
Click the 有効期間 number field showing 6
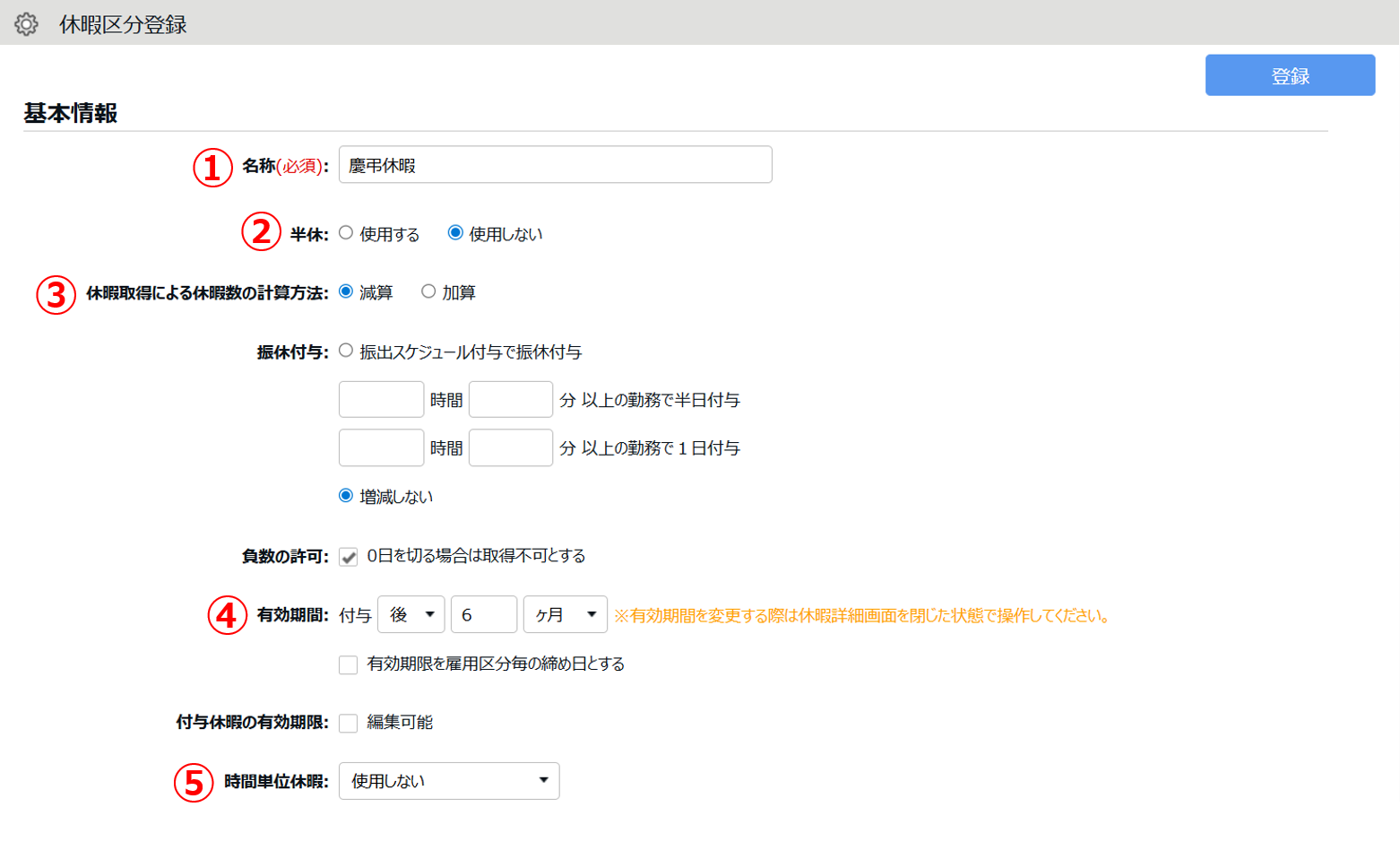(483, 615)
